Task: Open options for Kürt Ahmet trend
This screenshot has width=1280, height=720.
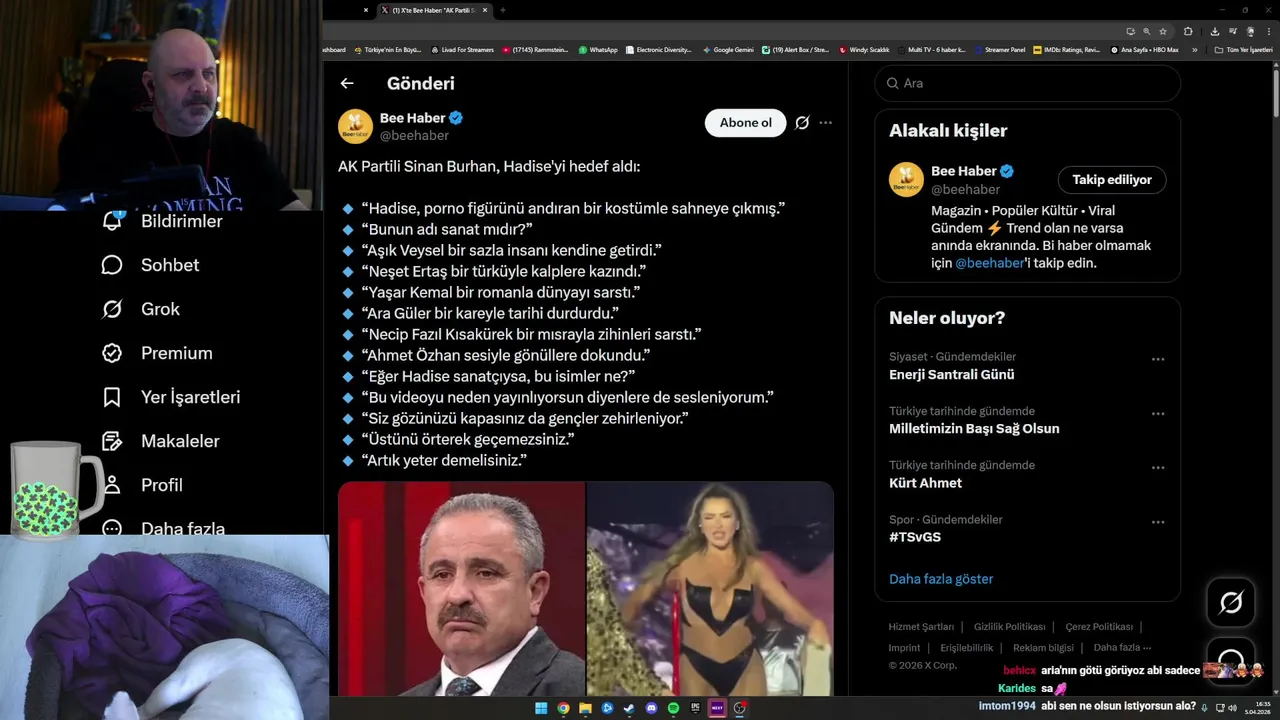Action: click(1158, 467)
